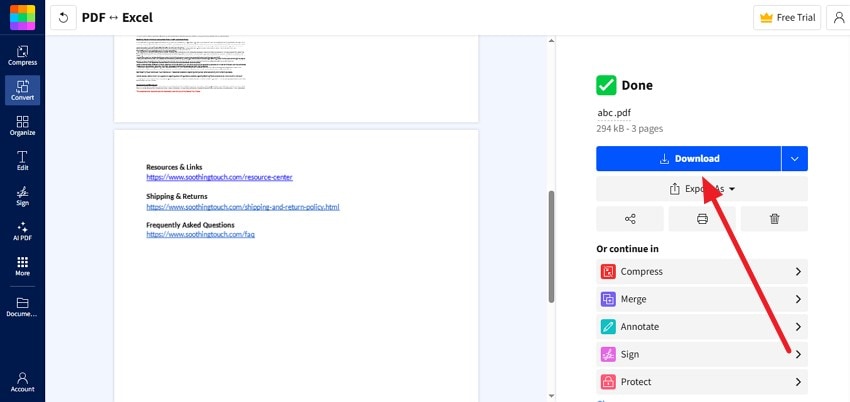Open the soothingtouch resource-center link
The height and width of the screenshot is (402, 850).
(220, 177)
